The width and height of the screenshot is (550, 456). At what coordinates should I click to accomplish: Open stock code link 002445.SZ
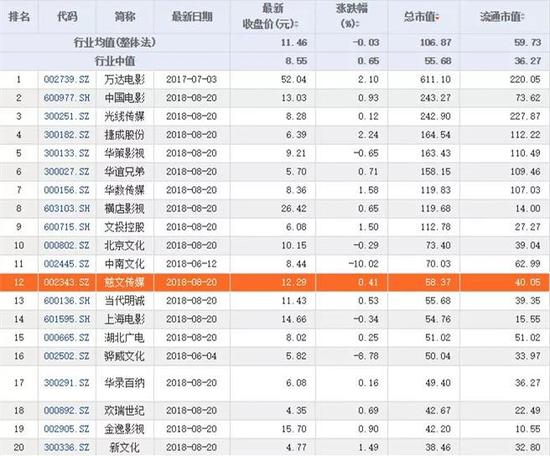pyautogui.click(x=67, y=264)
